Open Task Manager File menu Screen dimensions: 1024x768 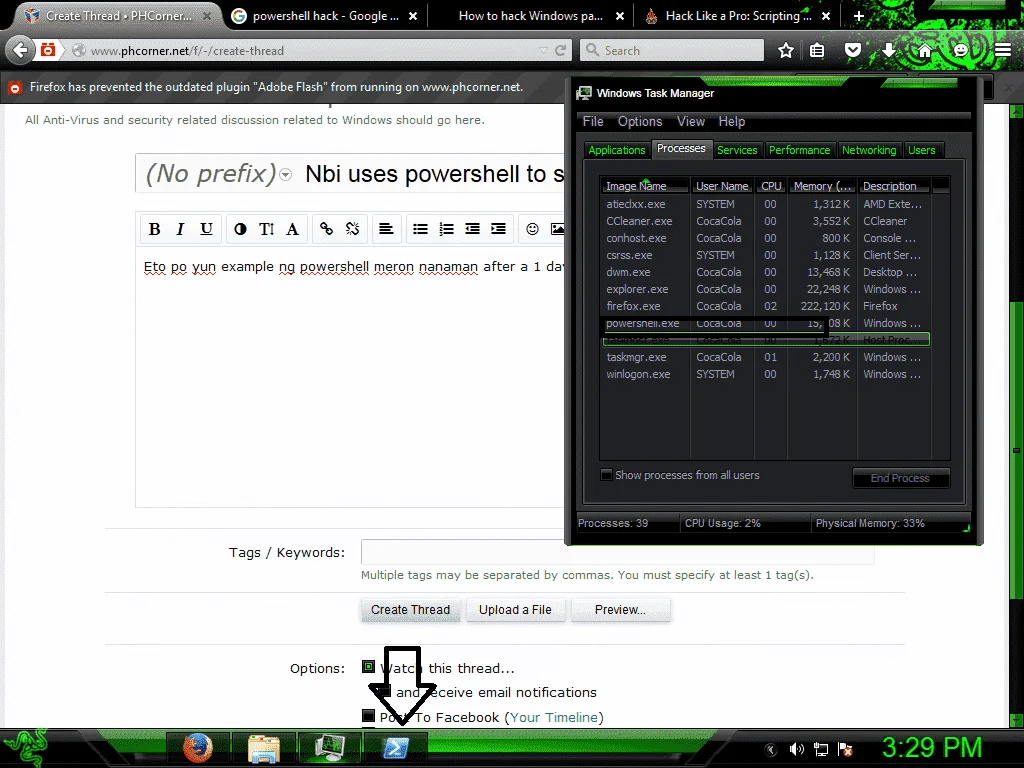coord(593,121)
